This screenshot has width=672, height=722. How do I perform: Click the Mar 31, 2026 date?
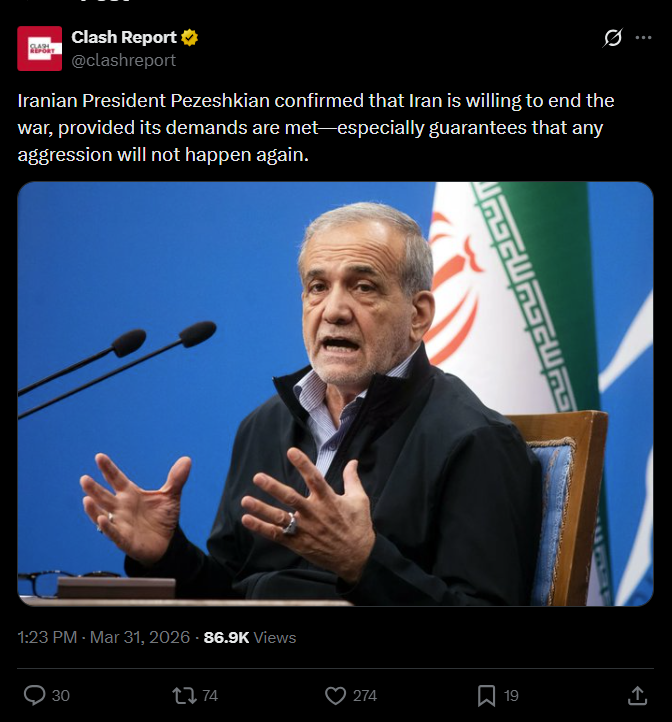tap(140, 637)
